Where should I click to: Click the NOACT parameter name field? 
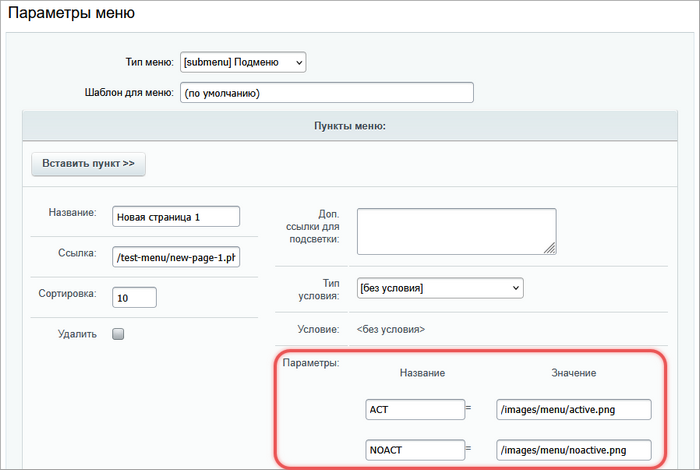(414, 450)
